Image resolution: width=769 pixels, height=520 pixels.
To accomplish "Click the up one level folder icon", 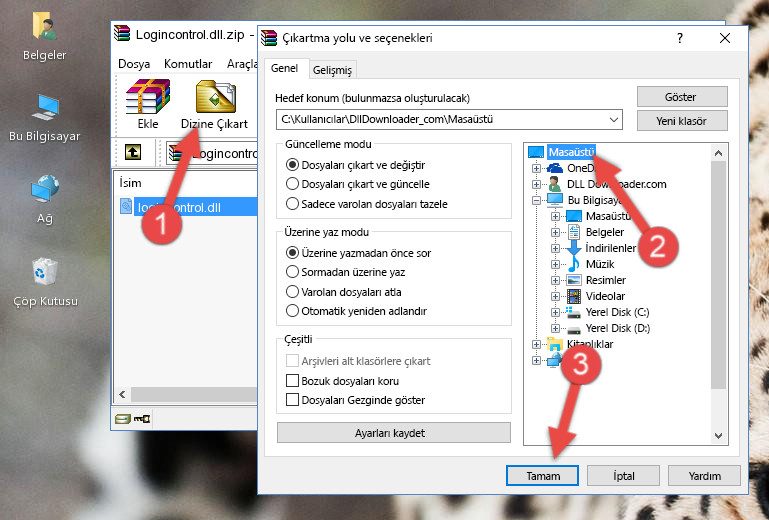I will click(x=133, y=153).
